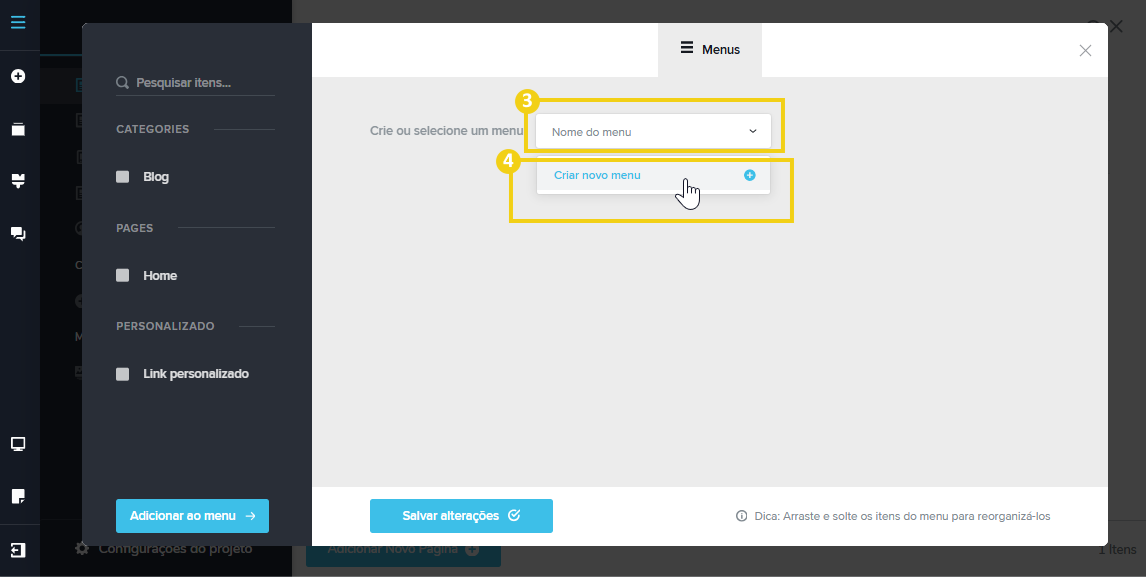1146x577 pixels.
Task: Click the Home label text
Action: [160, 276]
